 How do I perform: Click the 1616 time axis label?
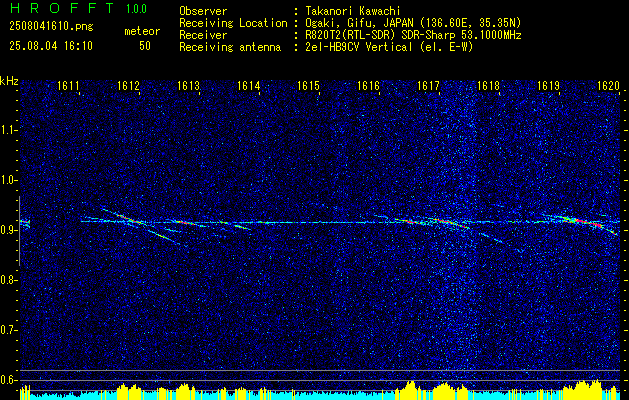click(x=368, y=85)
